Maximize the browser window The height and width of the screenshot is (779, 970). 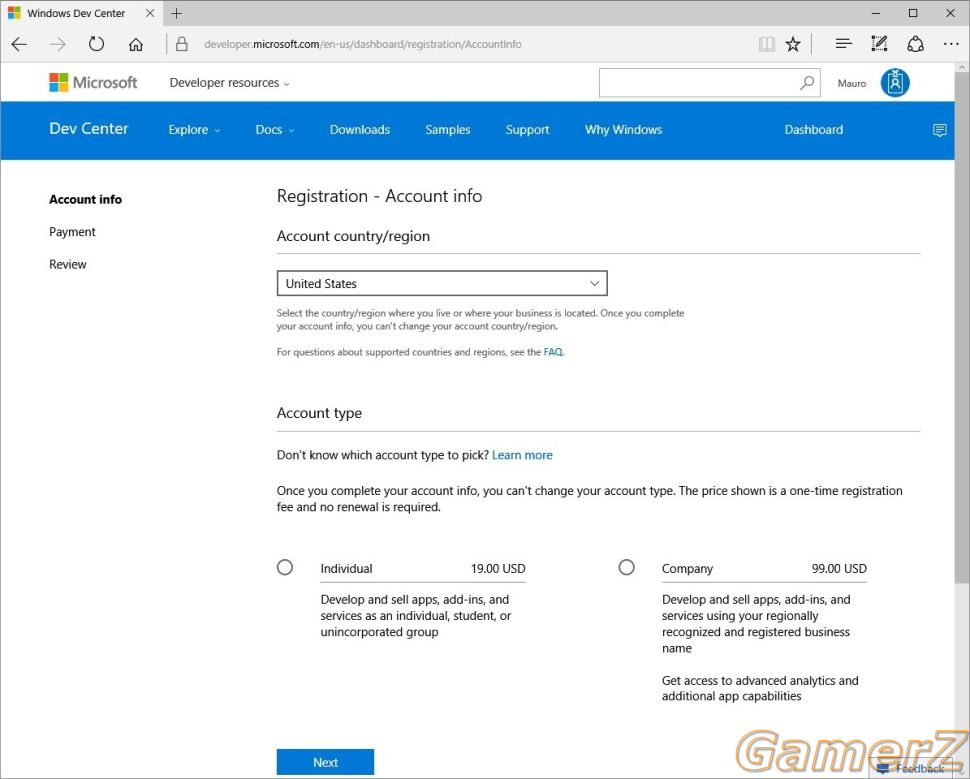(x=913, y=13)
